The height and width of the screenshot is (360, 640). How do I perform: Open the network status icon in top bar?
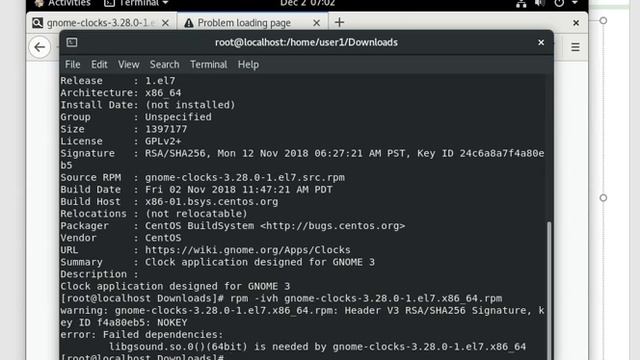(521, 4)
